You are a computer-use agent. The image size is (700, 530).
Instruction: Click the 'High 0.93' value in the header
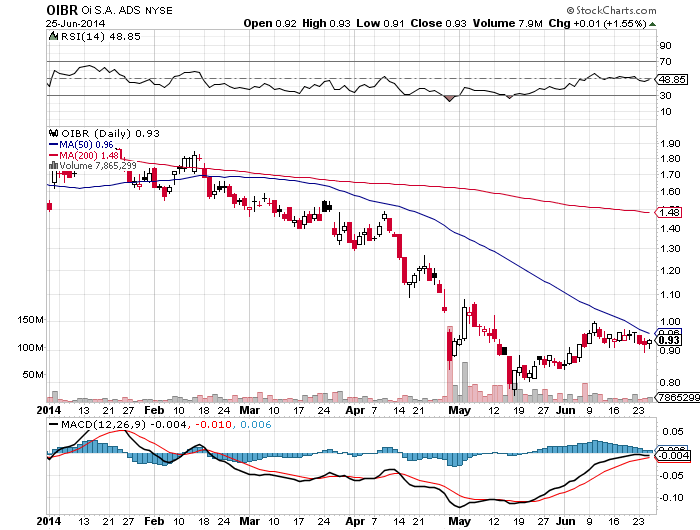[326, 23]
